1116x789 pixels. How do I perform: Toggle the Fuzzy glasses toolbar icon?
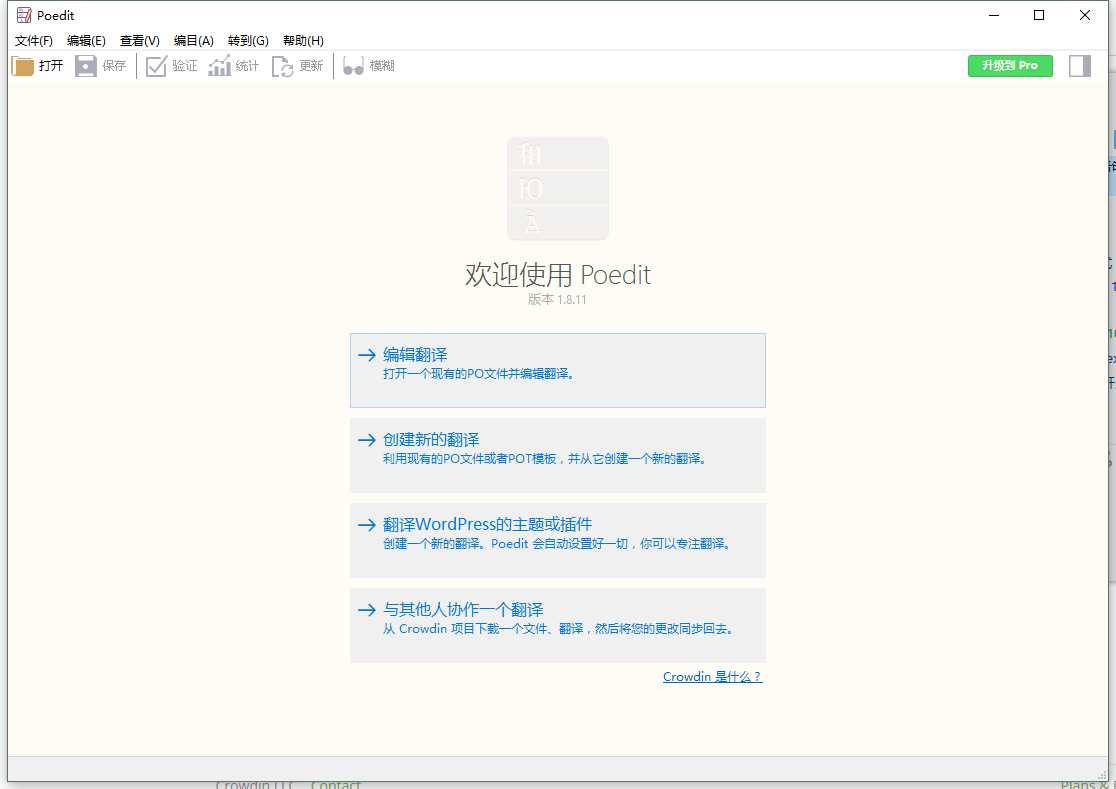click(x=353, y=66)
